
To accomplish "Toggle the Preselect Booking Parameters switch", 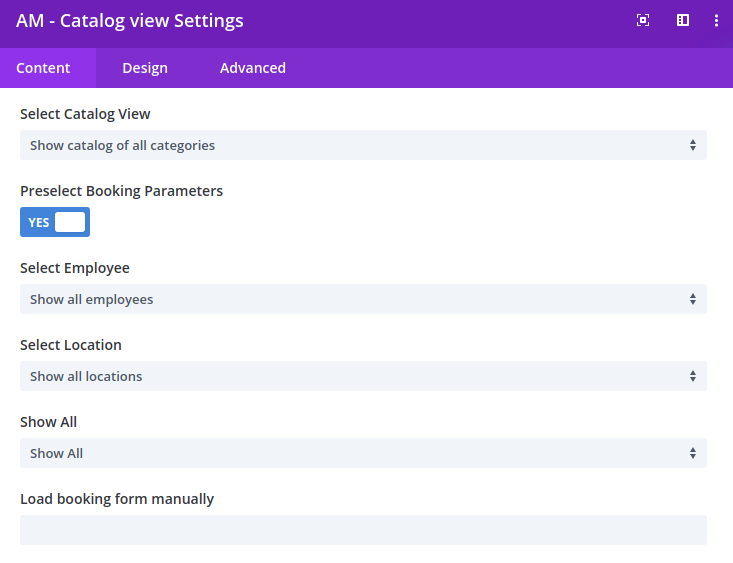I will click(55, 222).
